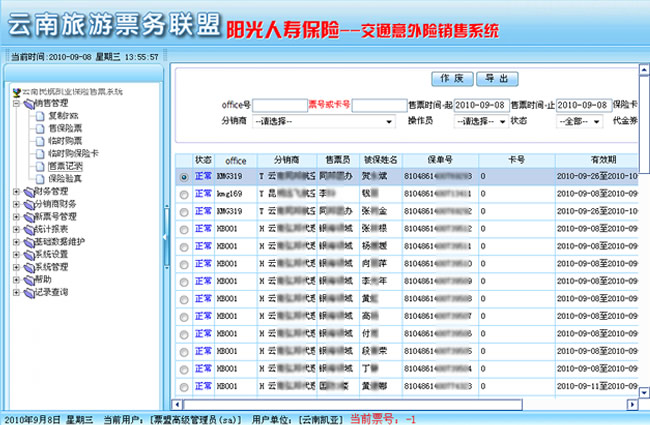Click the 财务管理 folder icon

pyautogui.click(x=29, y=192)
